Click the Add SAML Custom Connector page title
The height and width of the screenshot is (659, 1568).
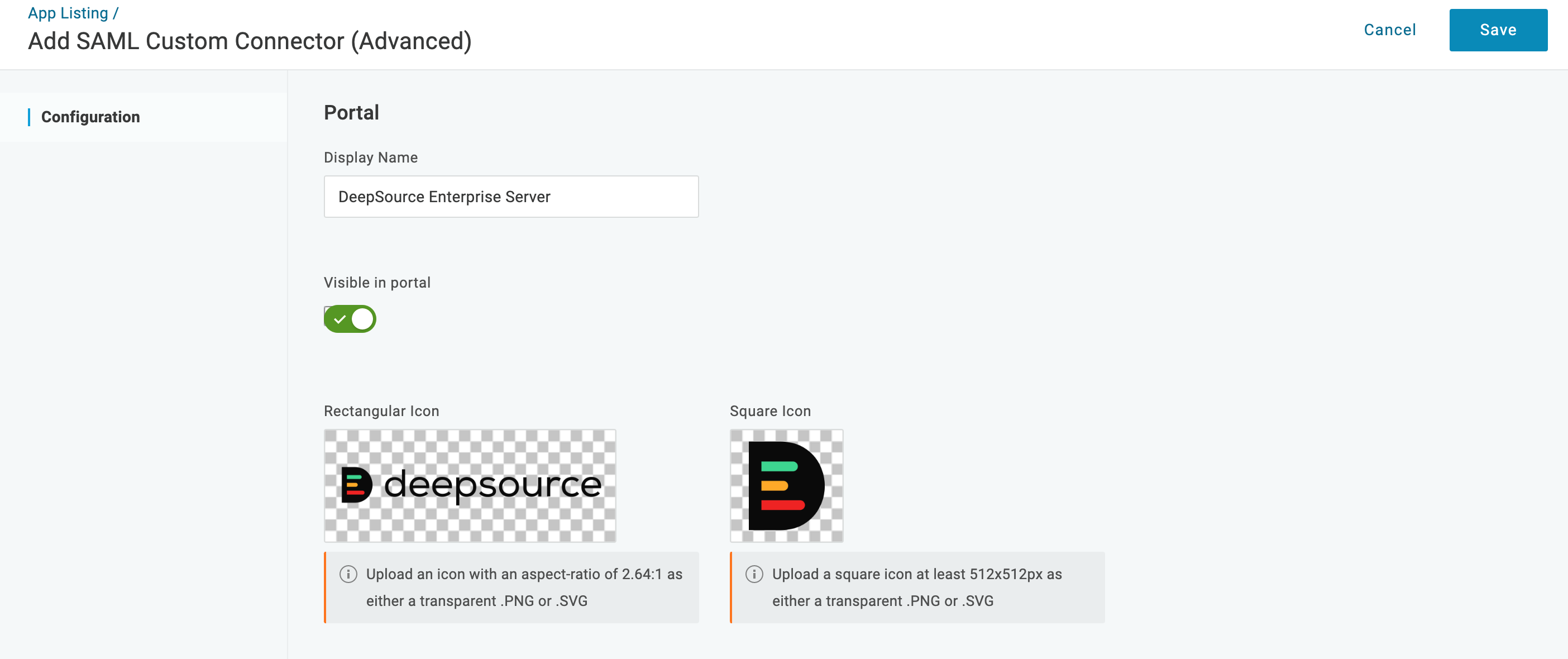click(x=250, y=41)
